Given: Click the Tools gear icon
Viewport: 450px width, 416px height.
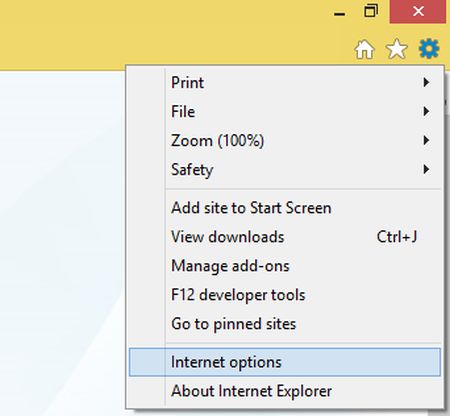Looking at the screenshot, I should coord(429,49).
